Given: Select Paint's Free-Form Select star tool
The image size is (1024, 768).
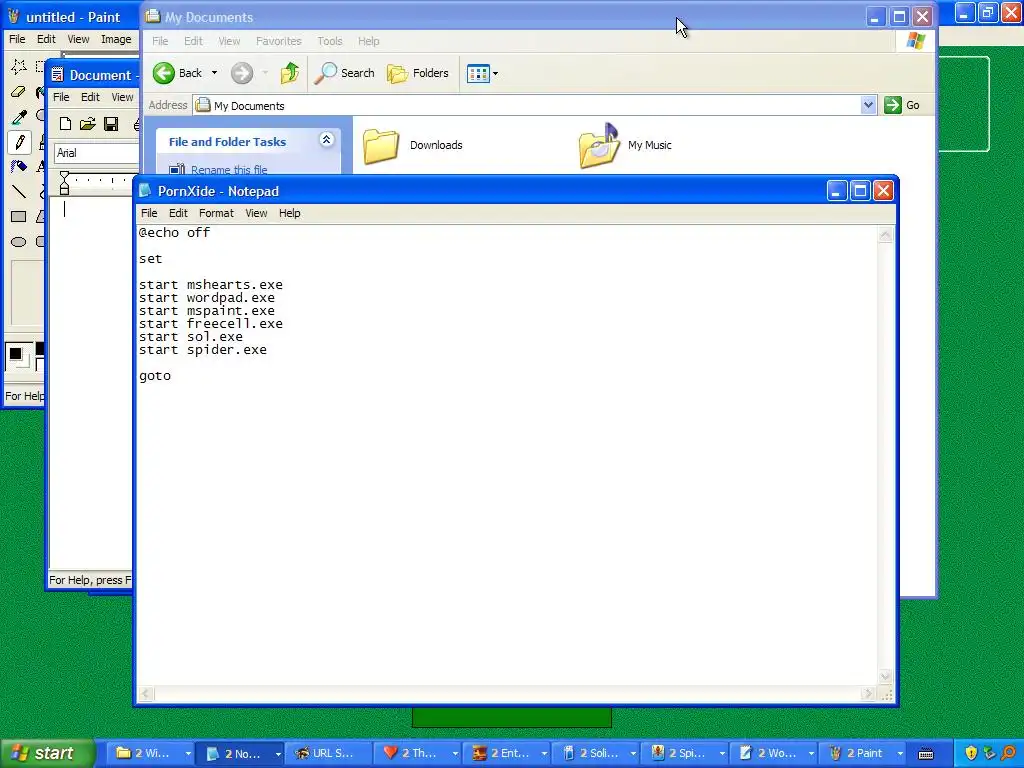Looking at the screenshot, I should (x=19, y=66).
